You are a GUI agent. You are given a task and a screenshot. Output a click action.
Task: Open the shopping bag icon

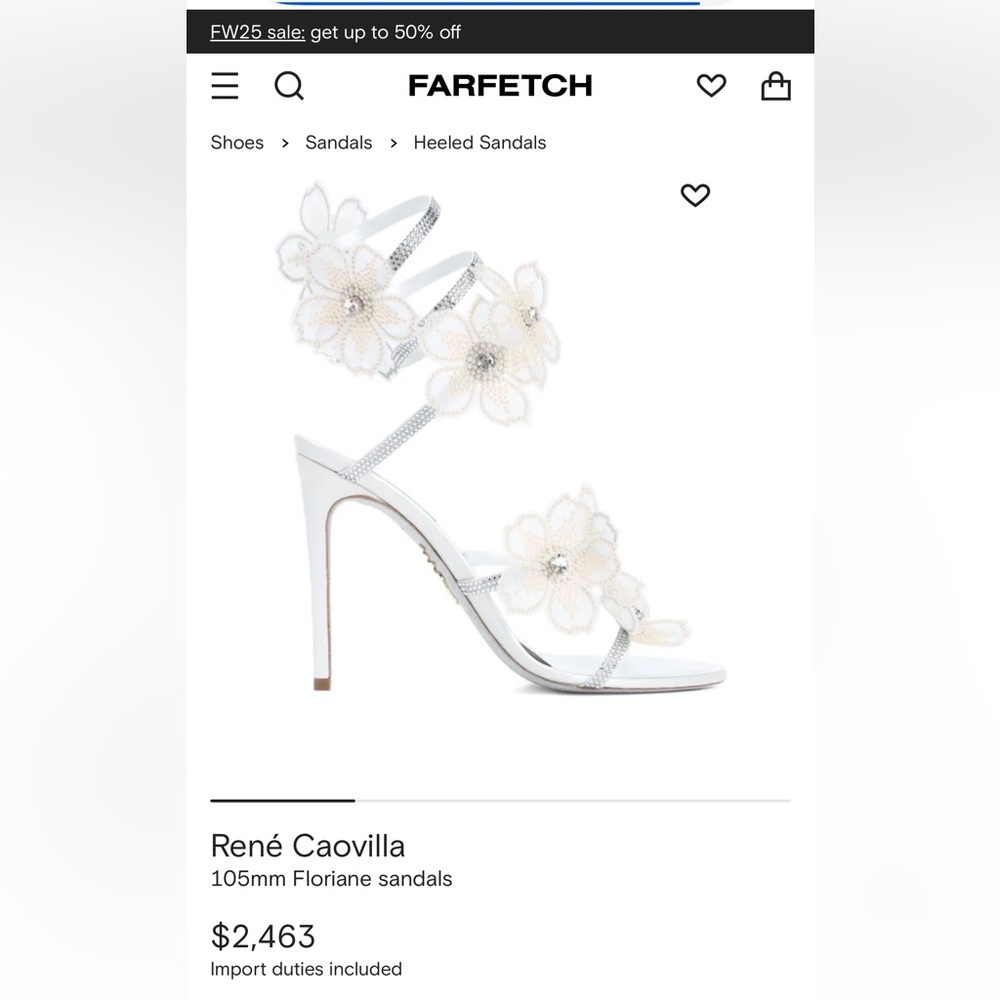click(x=776, y=85)
